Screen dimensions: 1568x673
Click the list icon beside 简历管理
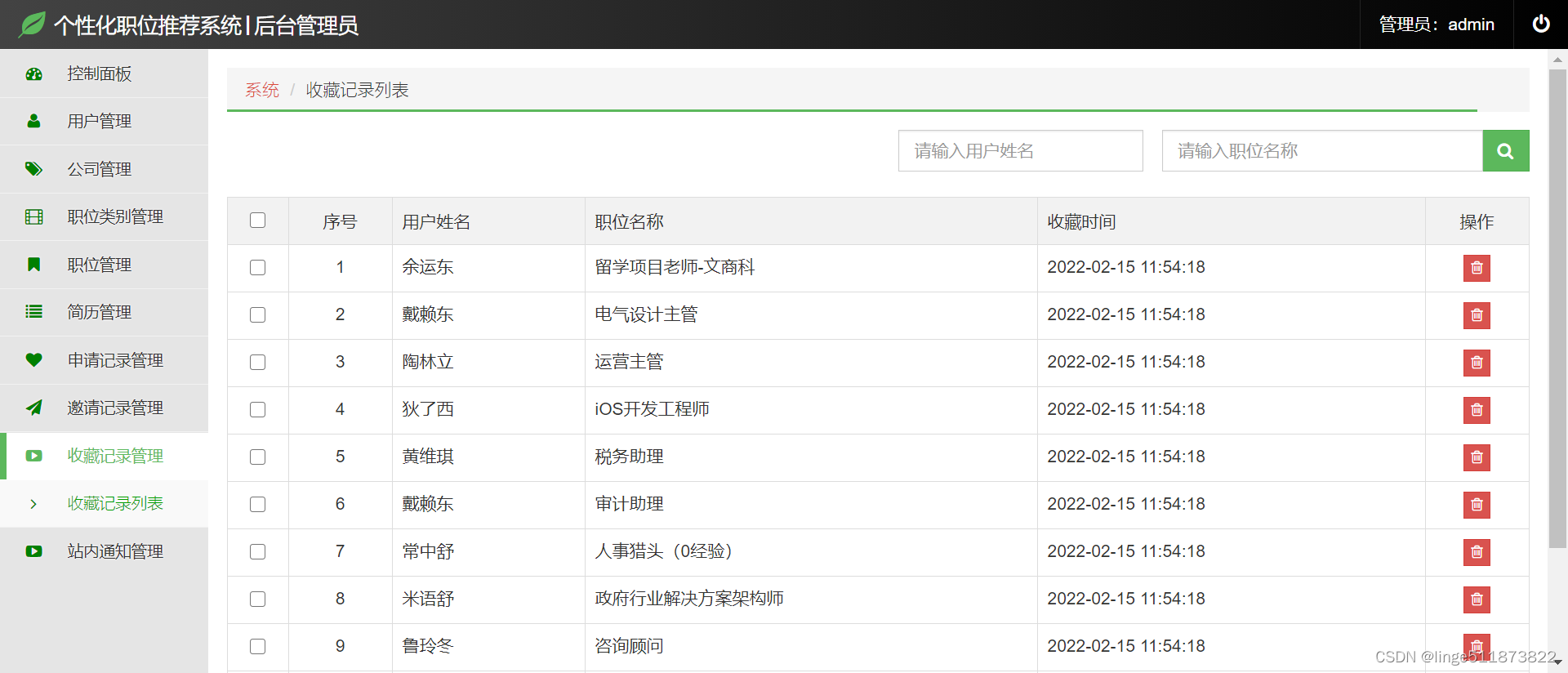33,312
